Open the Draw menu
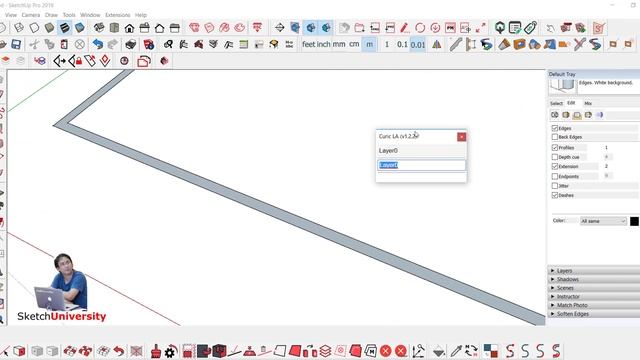 pos(51,15)
